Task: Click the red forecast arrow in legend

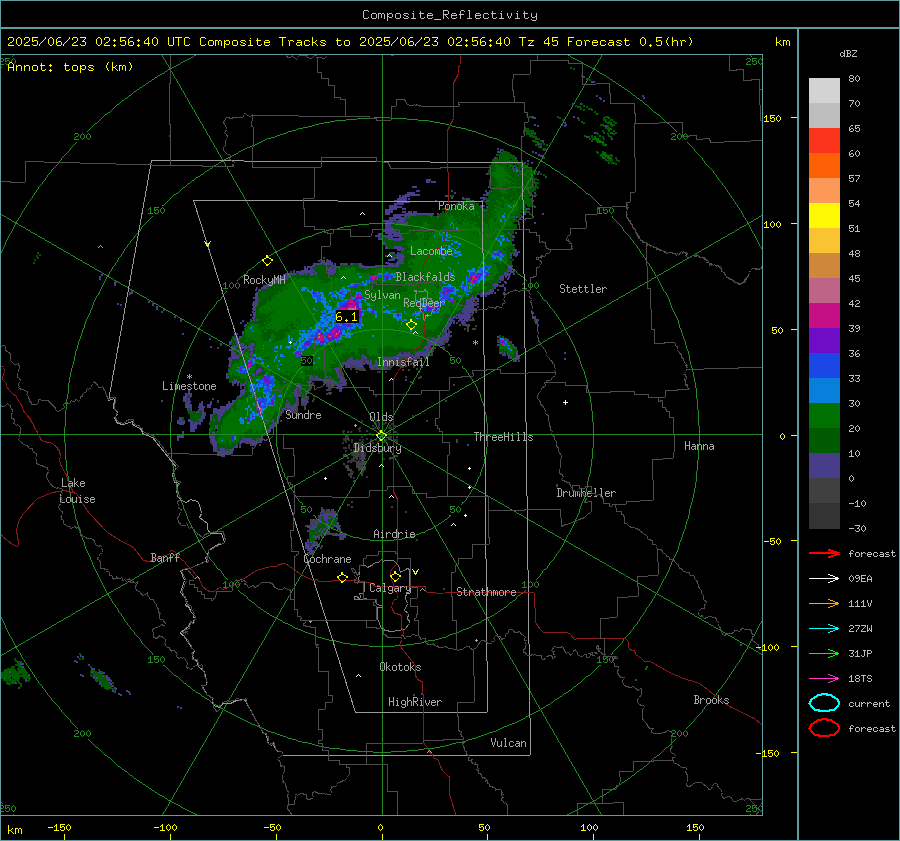Action: click(x=824, y=553)
